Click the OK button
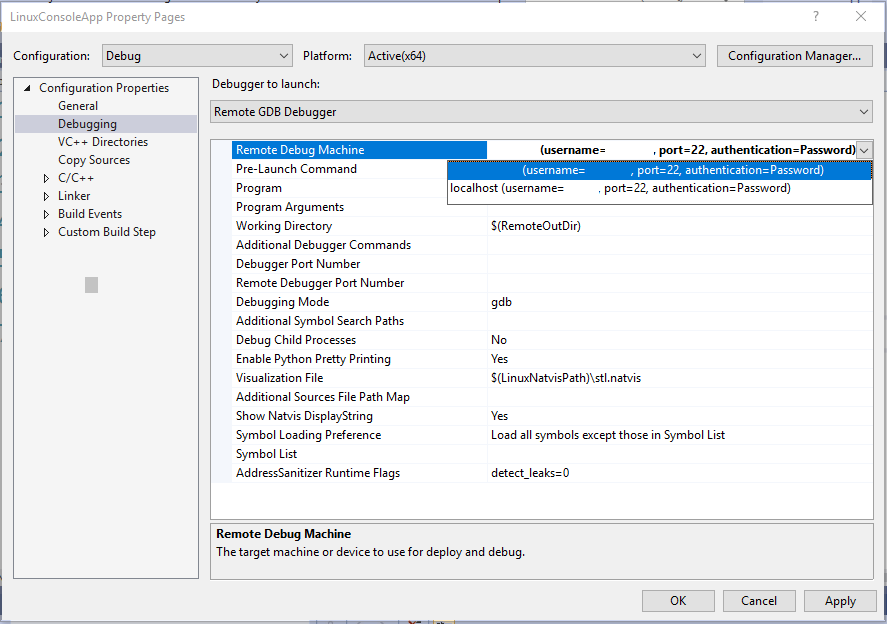This screenshot has width=887, height=624. point(678,600)
